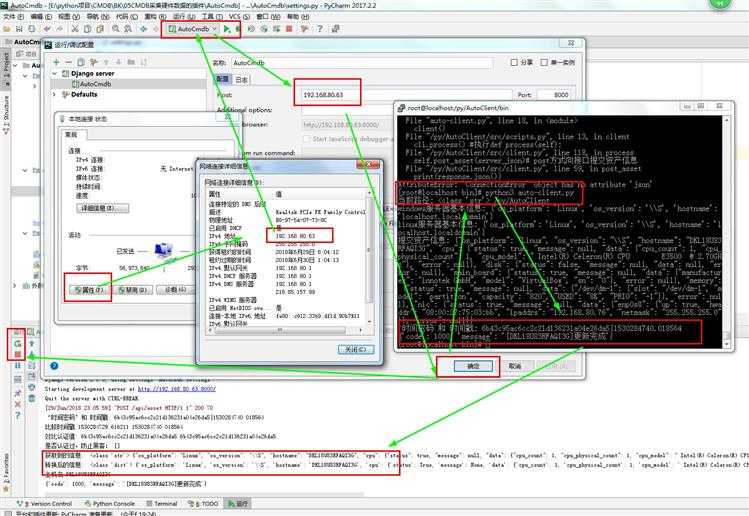Open the Terminal tool window tab
Screen dimensions: 749x516
[161, 504]
